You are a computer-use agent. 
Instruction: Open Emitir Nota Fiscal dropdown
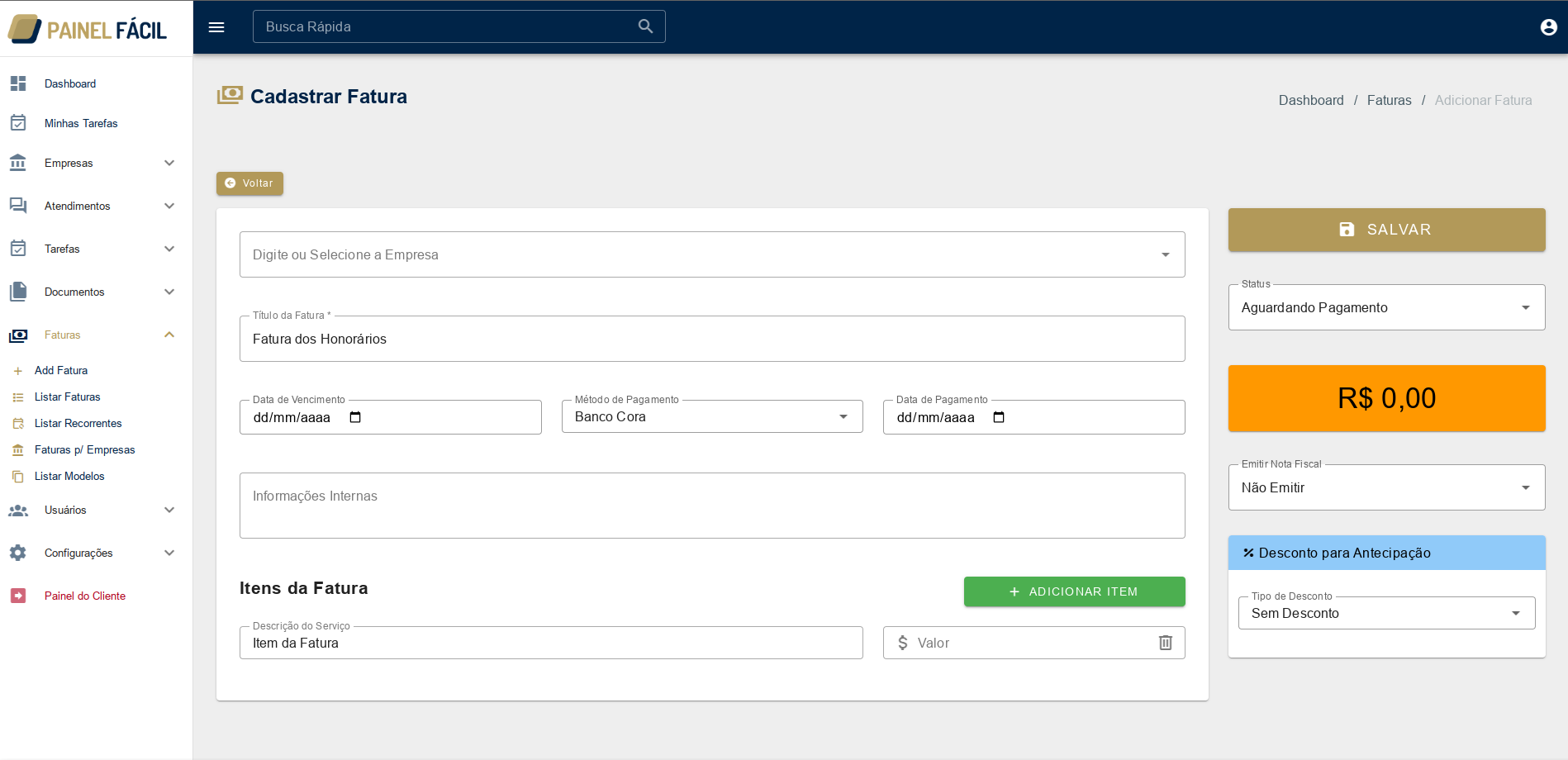tap(1386, 487)
